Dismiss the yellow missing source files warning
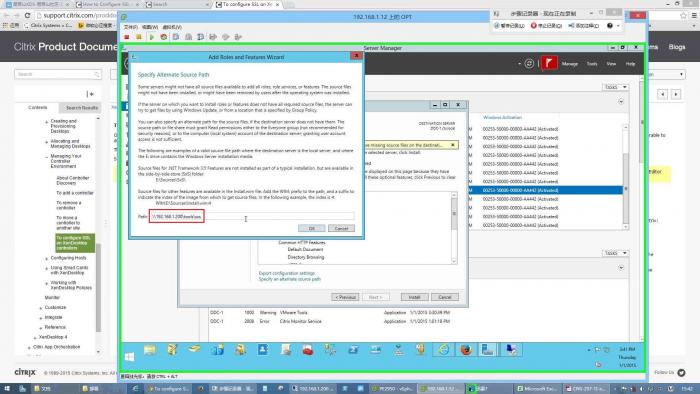Viewport: 700px width, 394px height. [453, 145]
